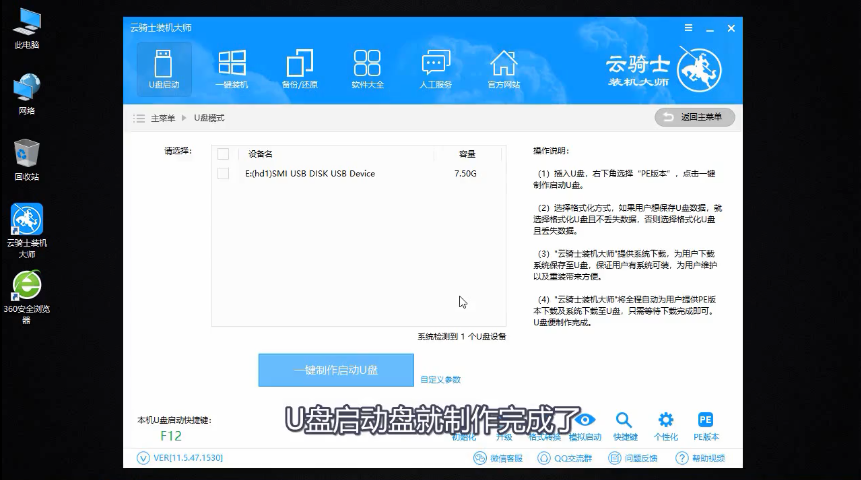
Task: Open 网络 desktop icon
Action: 26,94
